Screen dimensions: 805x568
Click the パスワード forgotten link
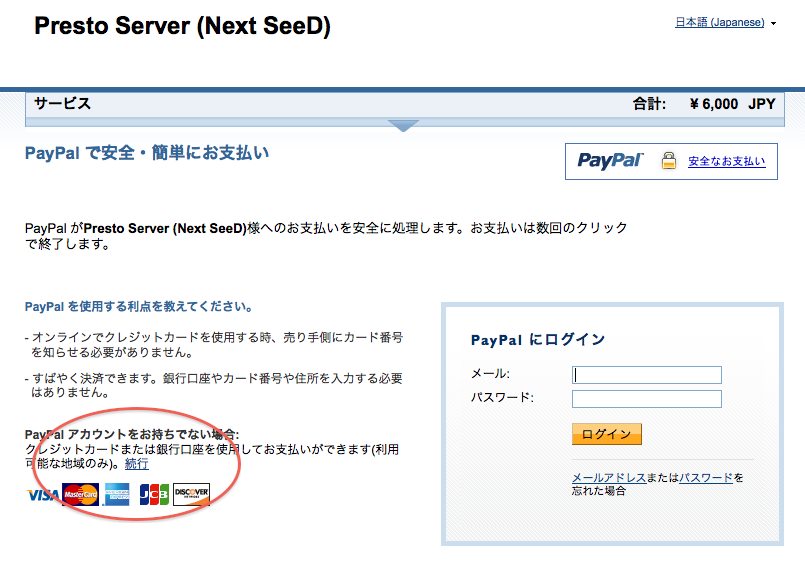coord(706,478)
